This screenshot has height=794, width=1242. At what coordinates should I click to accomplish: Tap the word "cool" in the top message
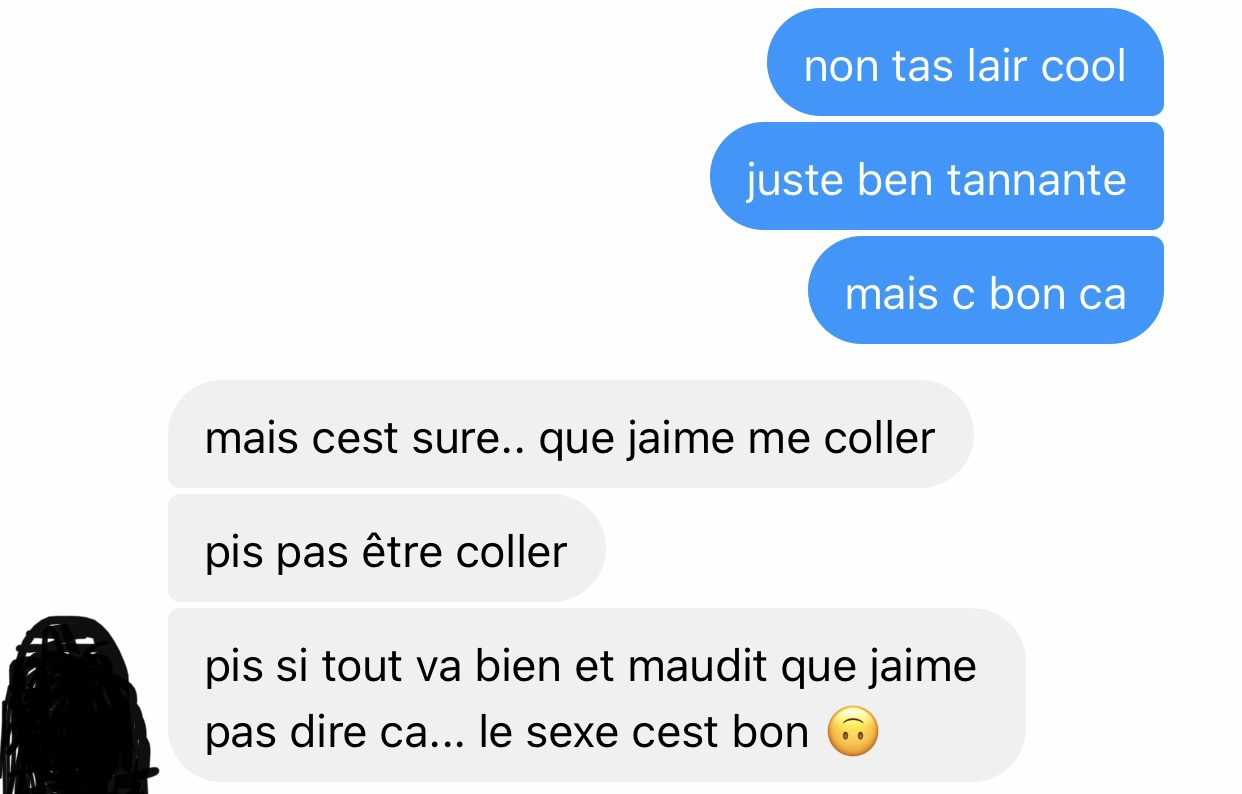coord(1084,66)
